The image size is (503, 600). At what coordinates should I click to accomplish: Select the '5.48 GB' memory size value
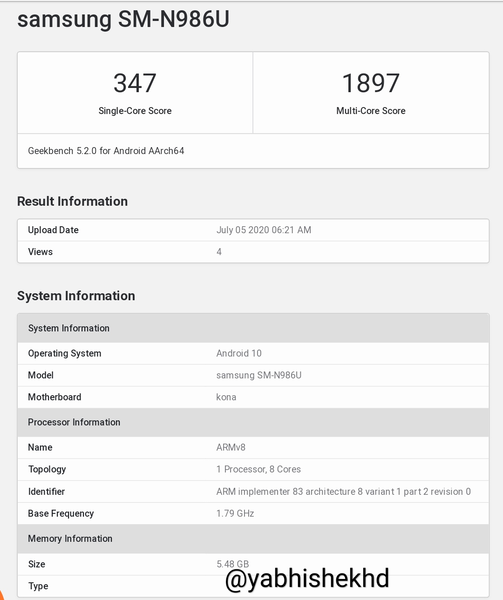coord(233,564)
